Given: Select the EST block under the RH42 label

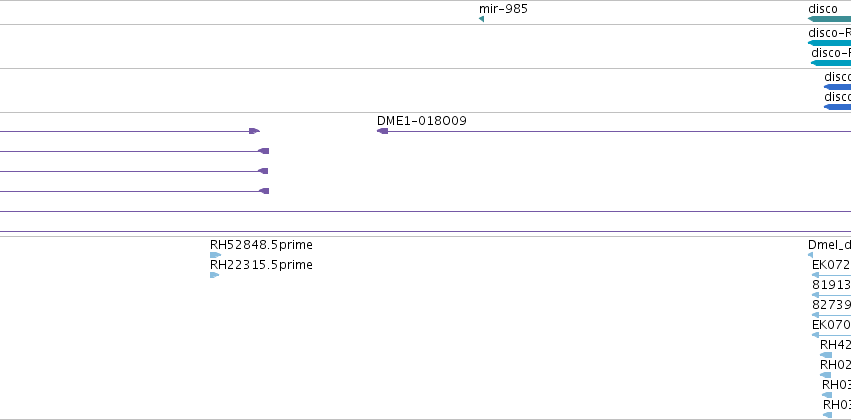Looking at the screenshot, I should (825, 355).
